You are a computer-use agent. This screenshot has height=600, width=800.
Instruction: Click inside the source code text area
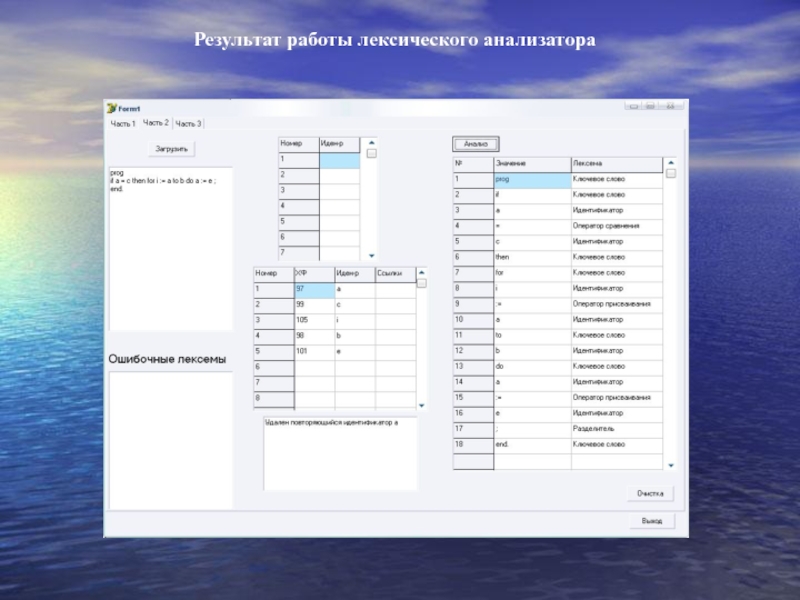coord(171,248)
